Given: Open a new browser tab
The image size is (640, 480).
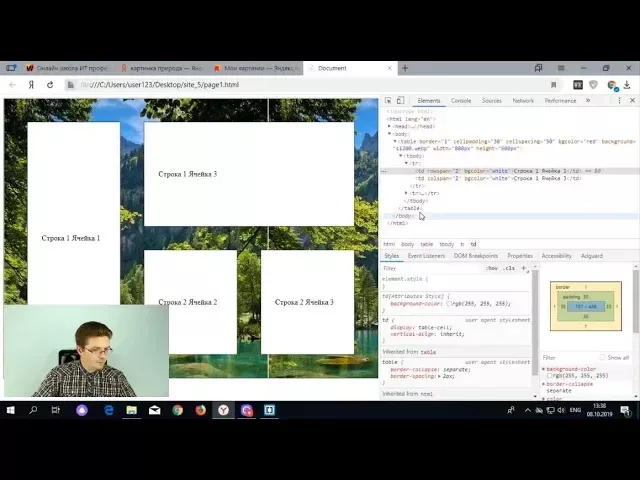Looking at the screenshot, I should 405,68.
